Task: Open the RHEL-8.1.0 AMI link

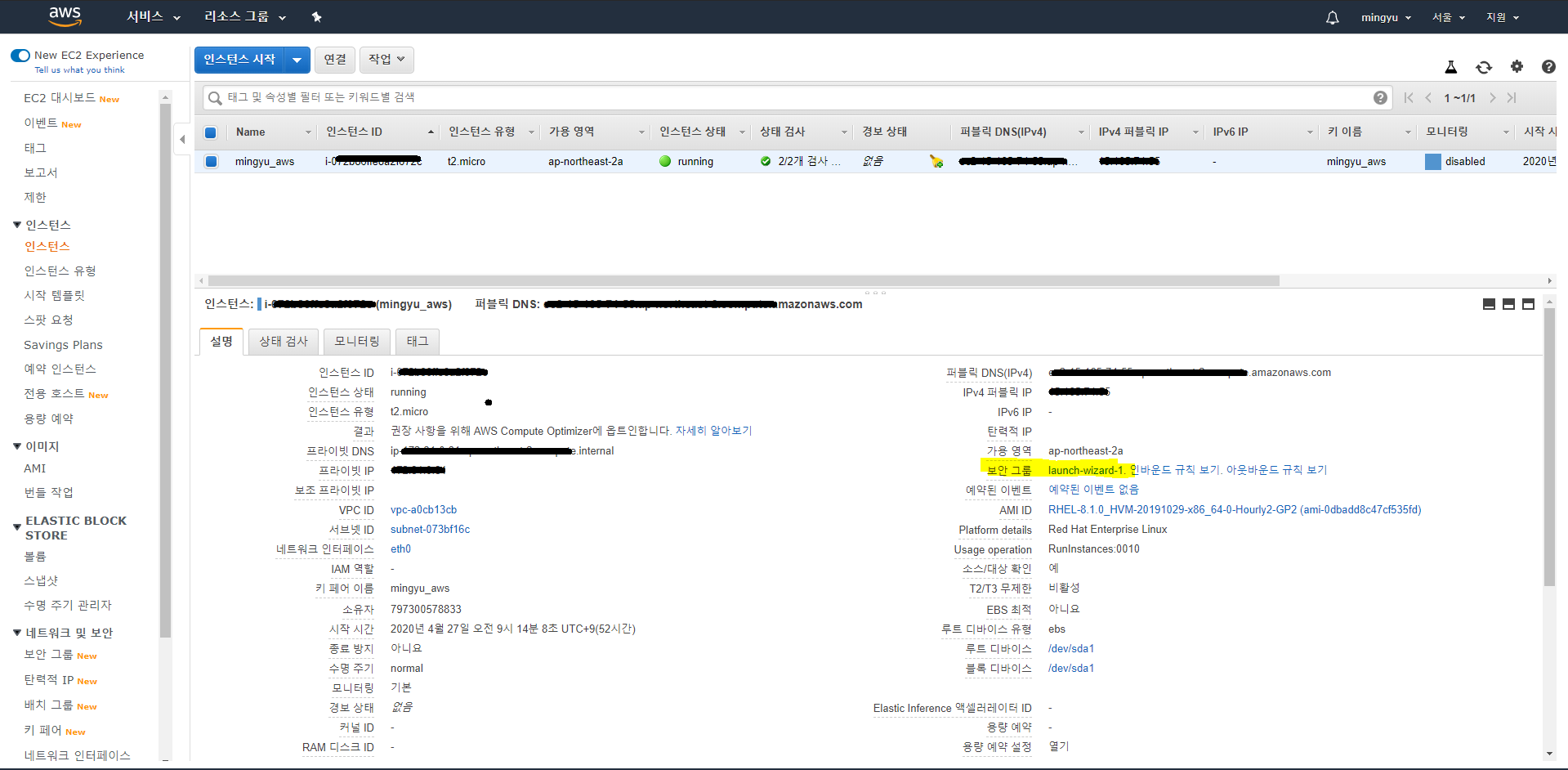Action: [1235, 510]
